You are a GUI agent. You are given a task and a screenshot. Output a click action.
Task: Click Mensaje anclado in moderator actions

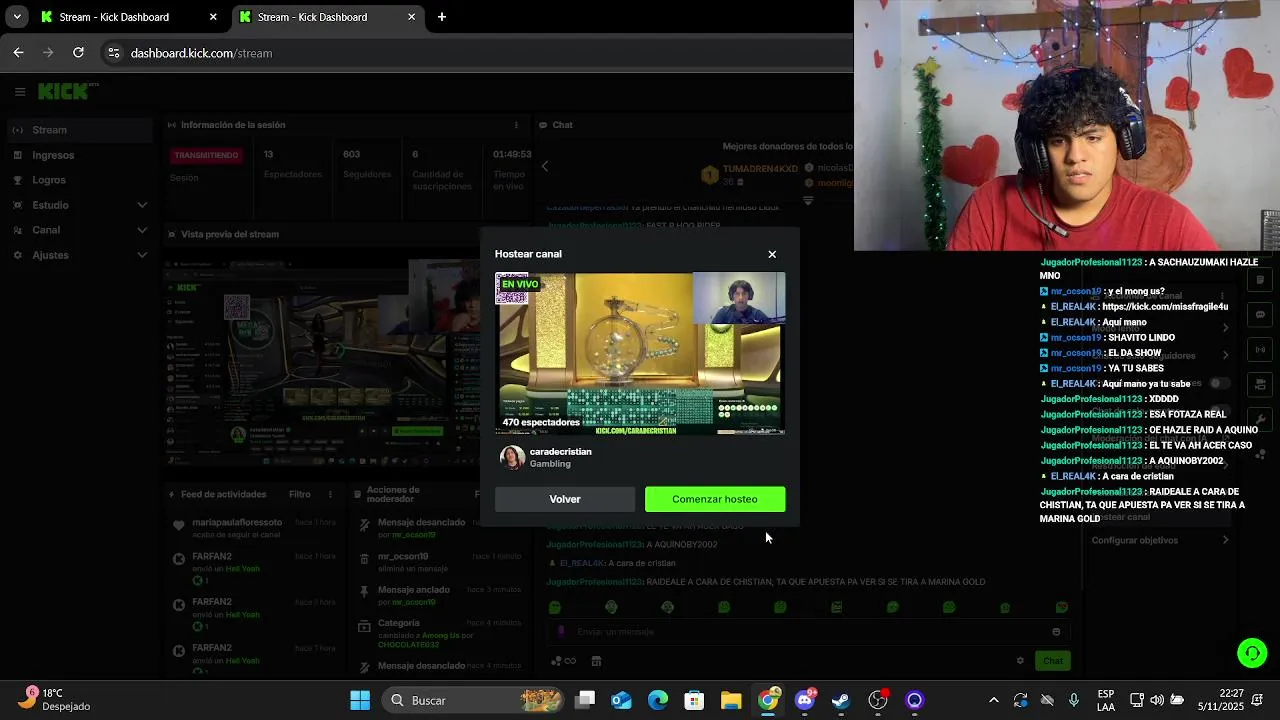click(x=413, y=590)
